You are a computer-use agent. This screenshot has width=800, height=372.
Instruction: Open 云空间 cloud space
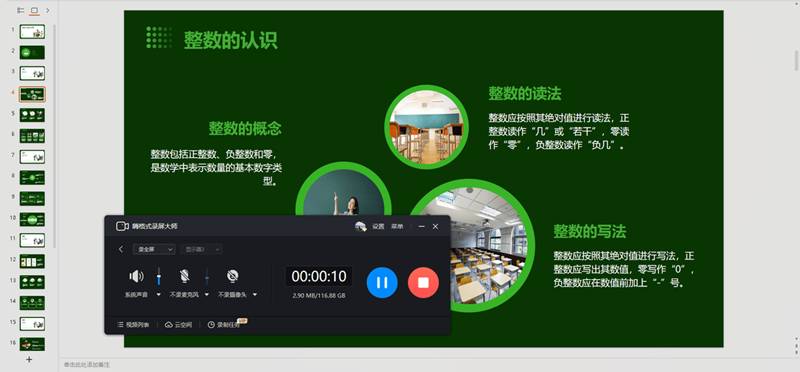coord(179,325)
